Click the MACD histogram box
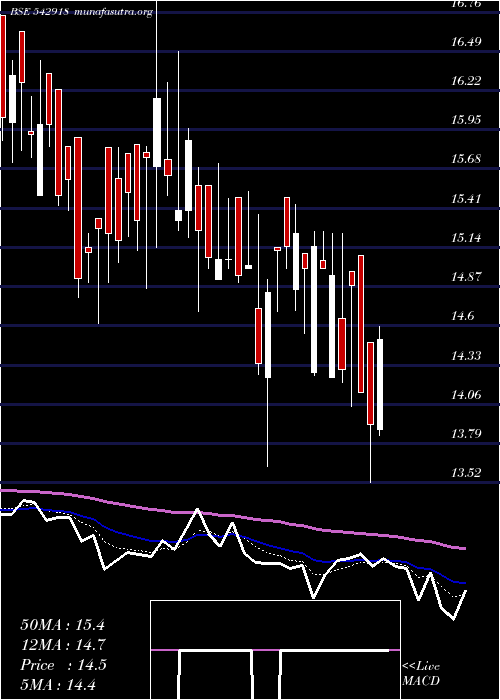 tap(275, 650)
